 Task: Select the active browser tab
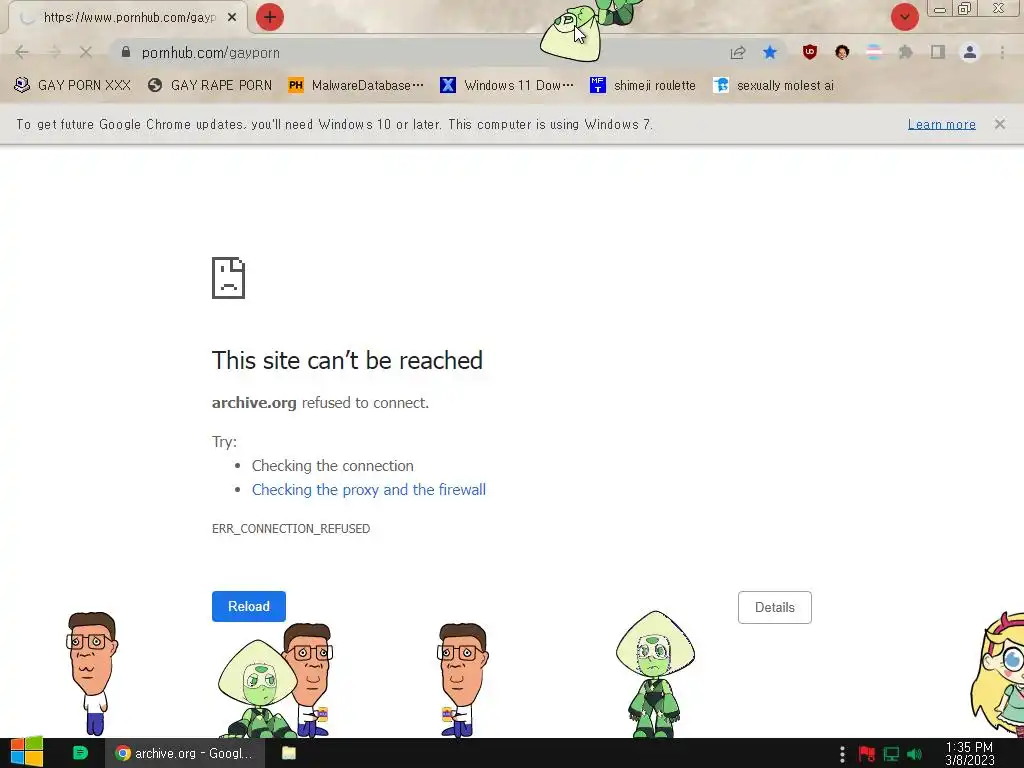pyautogui.click(x=127, y=17)
